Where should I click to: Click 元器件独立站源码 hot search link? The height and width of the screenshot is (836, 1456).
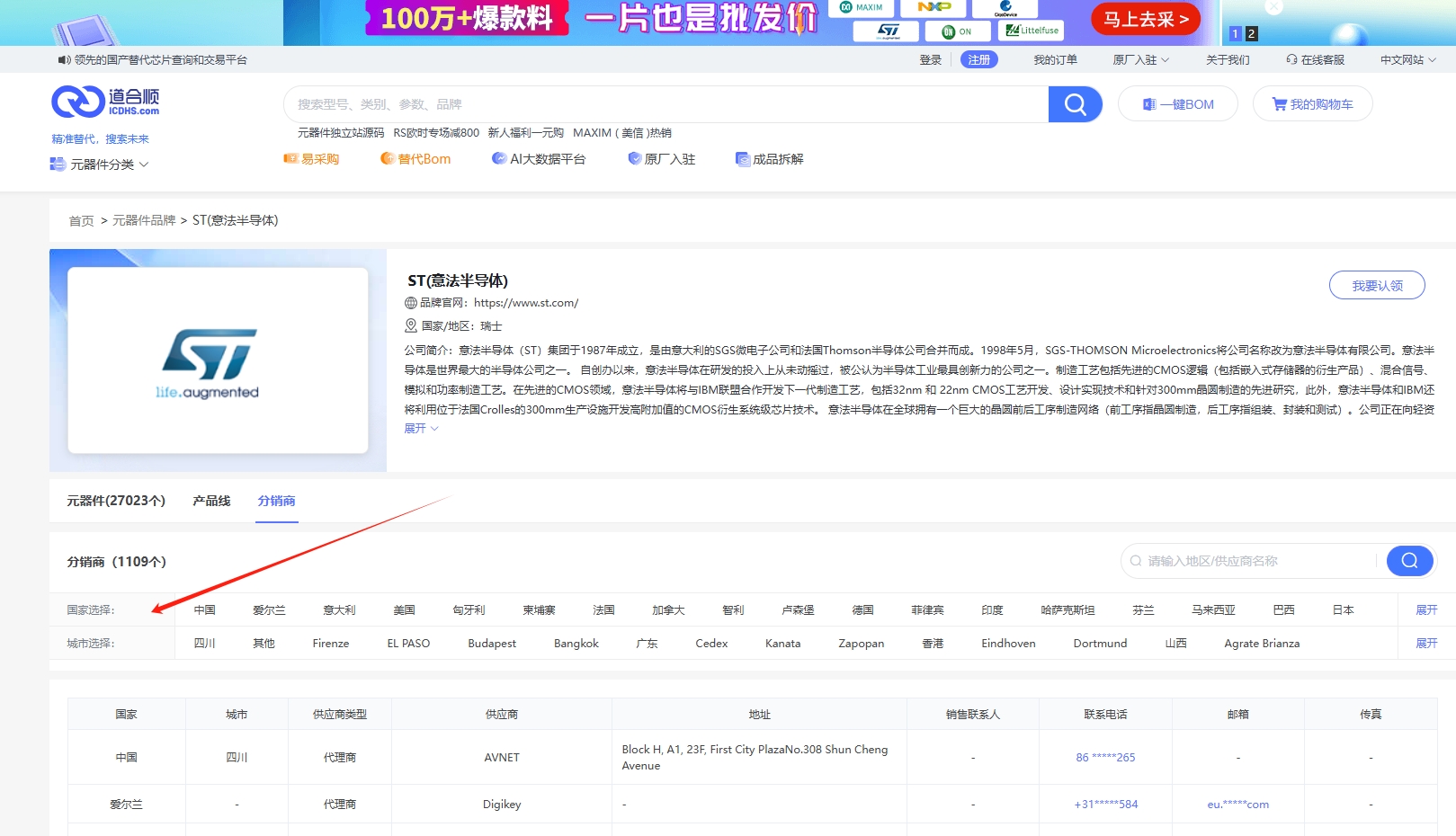(x=341, y=132)
